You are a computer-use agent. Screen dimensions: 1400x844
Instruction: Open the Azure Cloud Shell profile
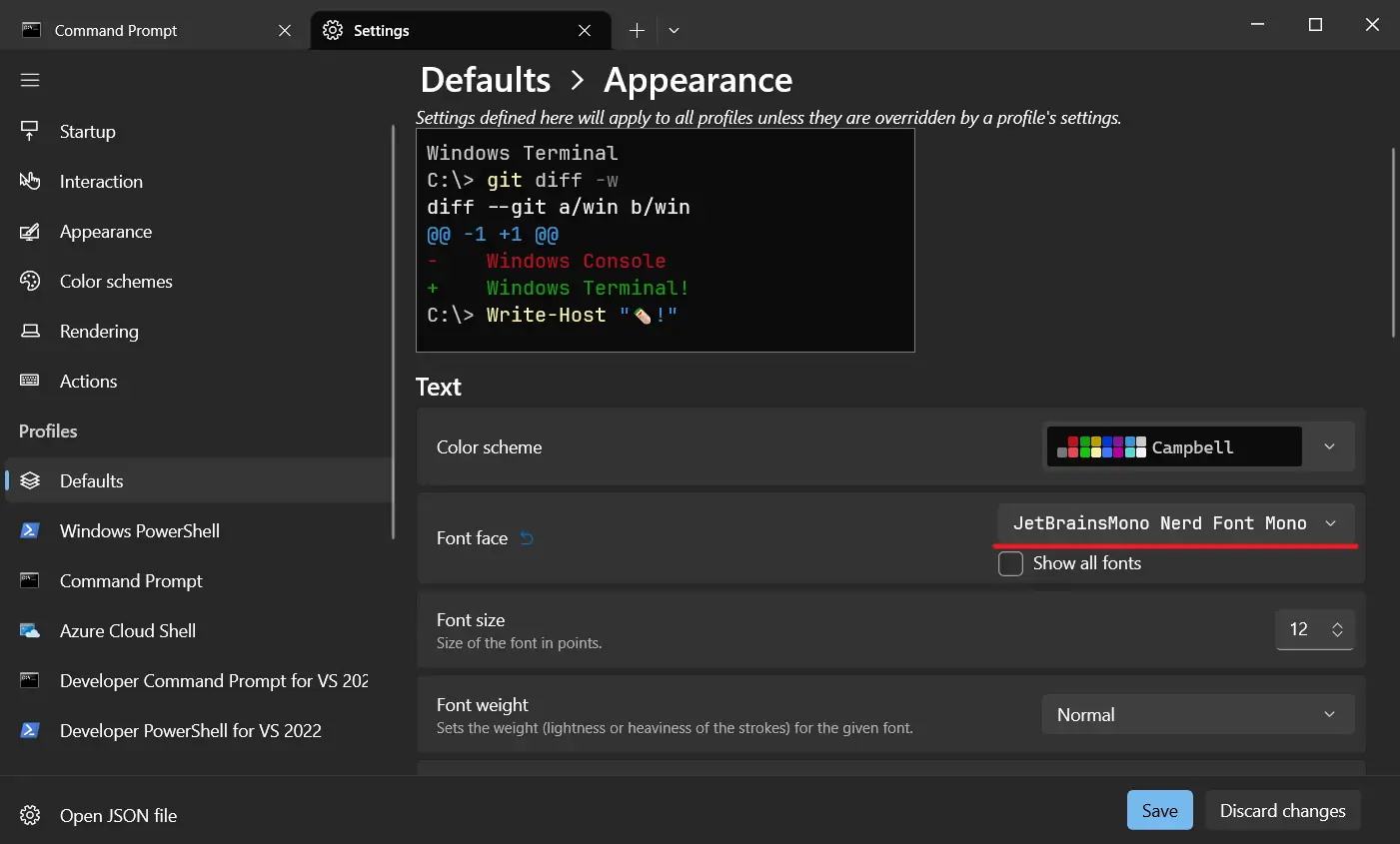pos(128,630)
